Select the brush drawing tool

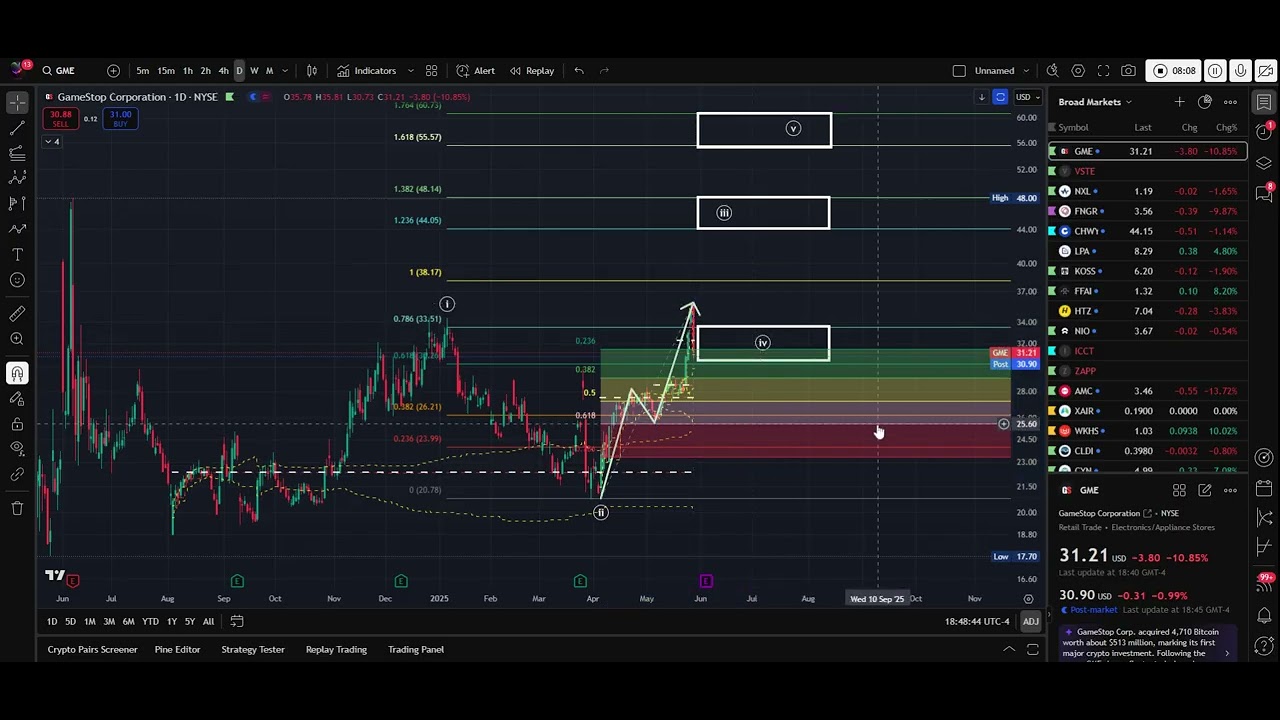(x=17, y=229)
